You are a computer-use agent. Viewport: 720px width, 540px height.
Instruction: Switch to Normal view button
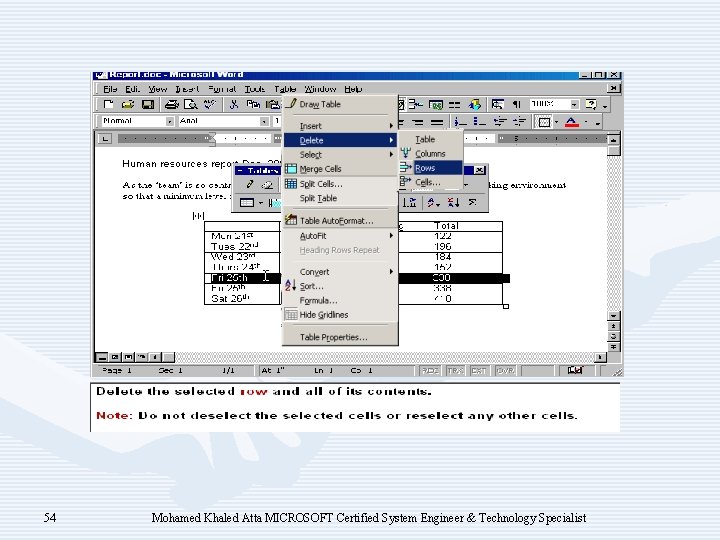102,357
